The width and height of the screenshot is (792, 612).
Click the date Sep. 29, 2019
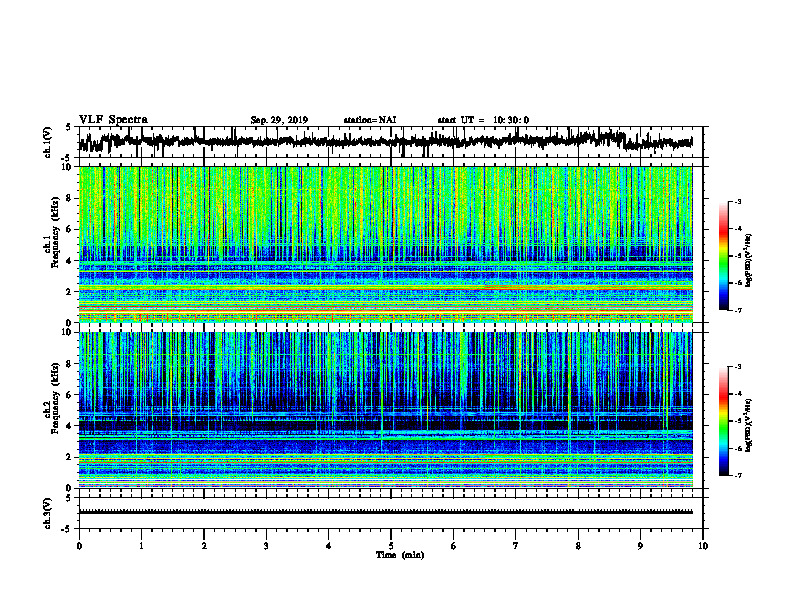(279, 120)
